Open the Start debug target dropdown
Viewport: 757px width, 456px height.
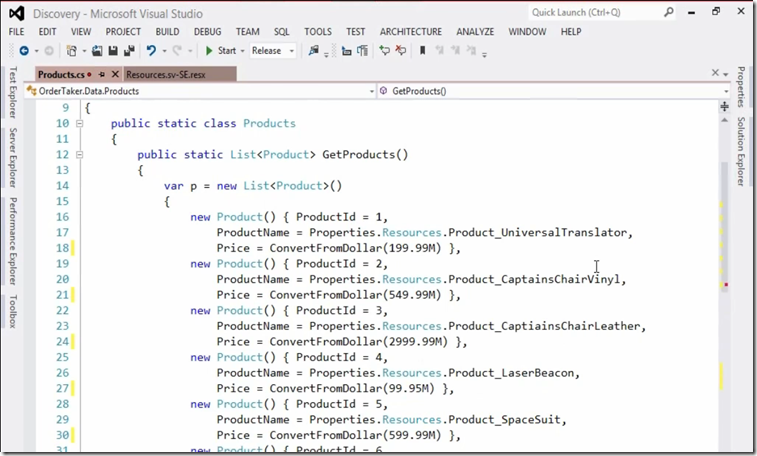tap(242, 51)
